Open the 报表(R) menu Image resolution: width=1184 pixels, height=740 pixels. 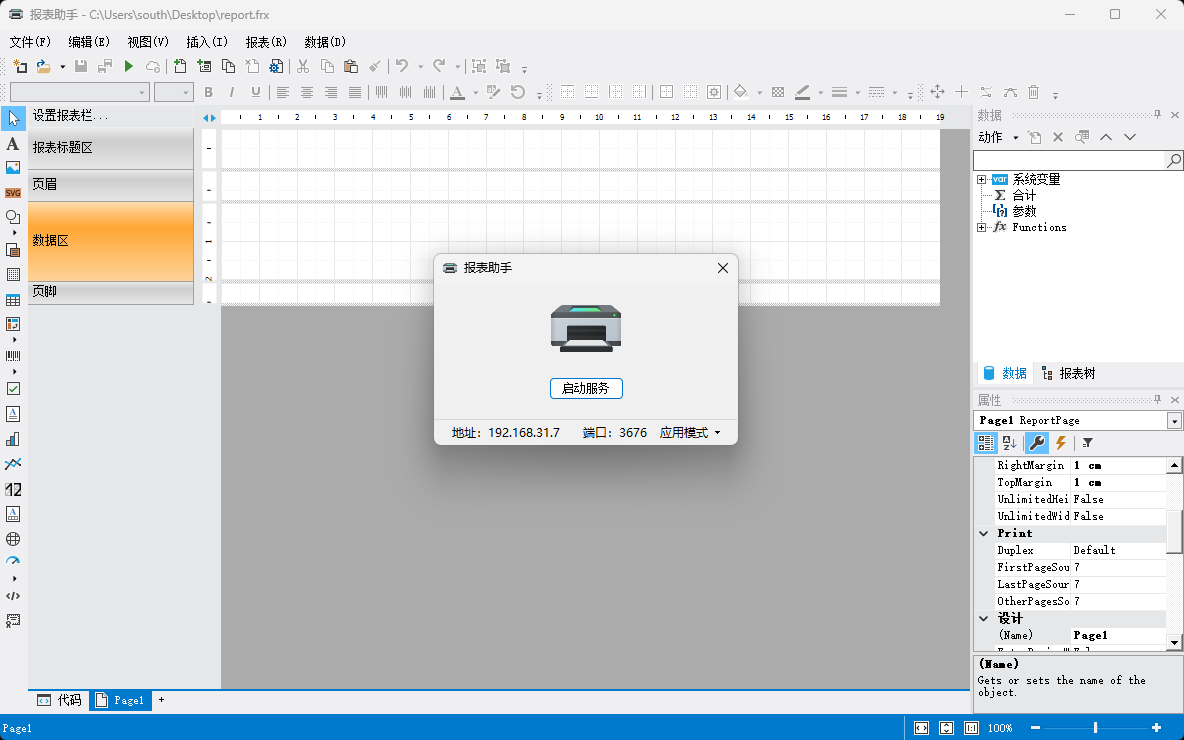pos(266,42)
